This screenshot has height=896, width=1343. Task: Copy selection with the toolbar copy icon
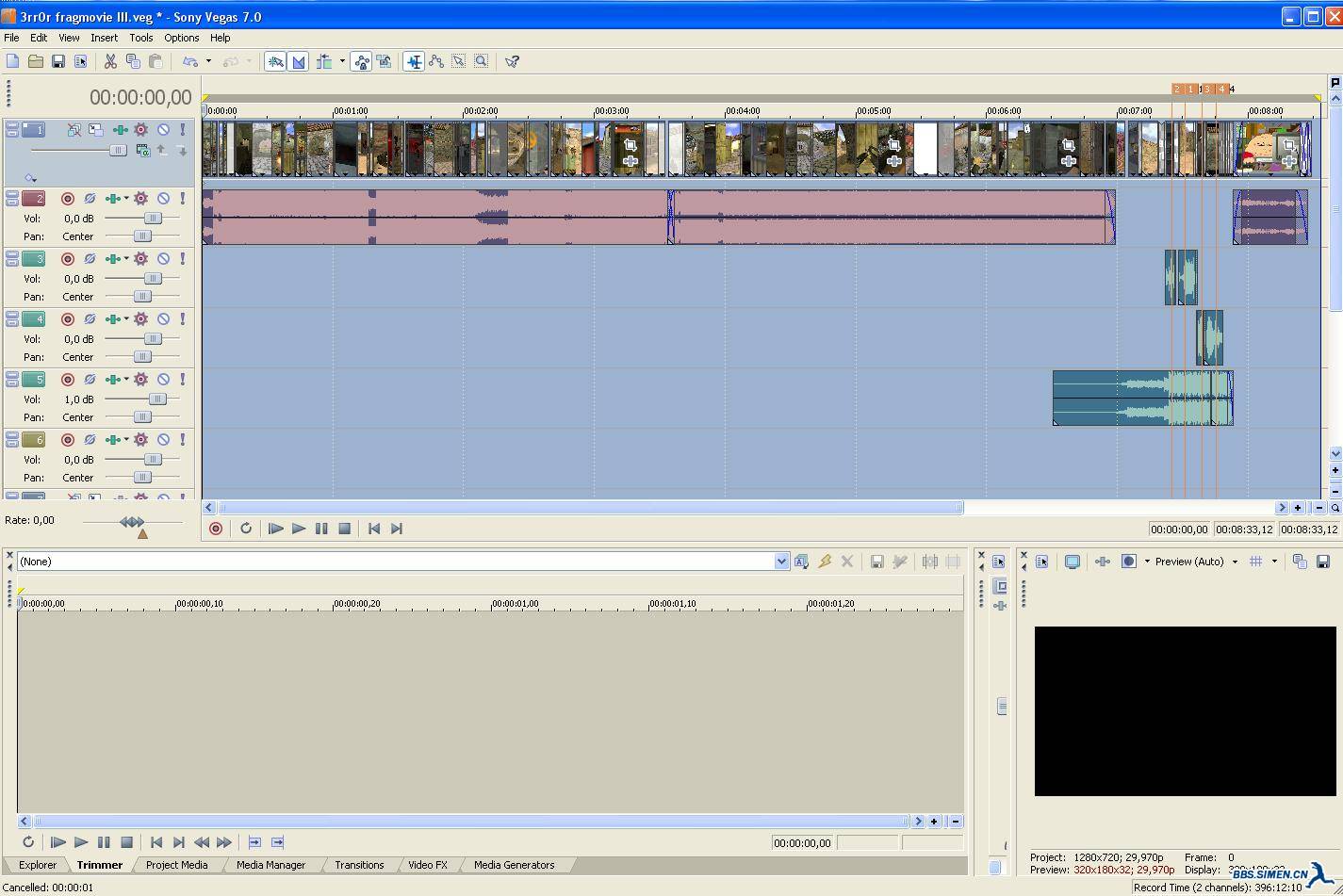(133, 61)
